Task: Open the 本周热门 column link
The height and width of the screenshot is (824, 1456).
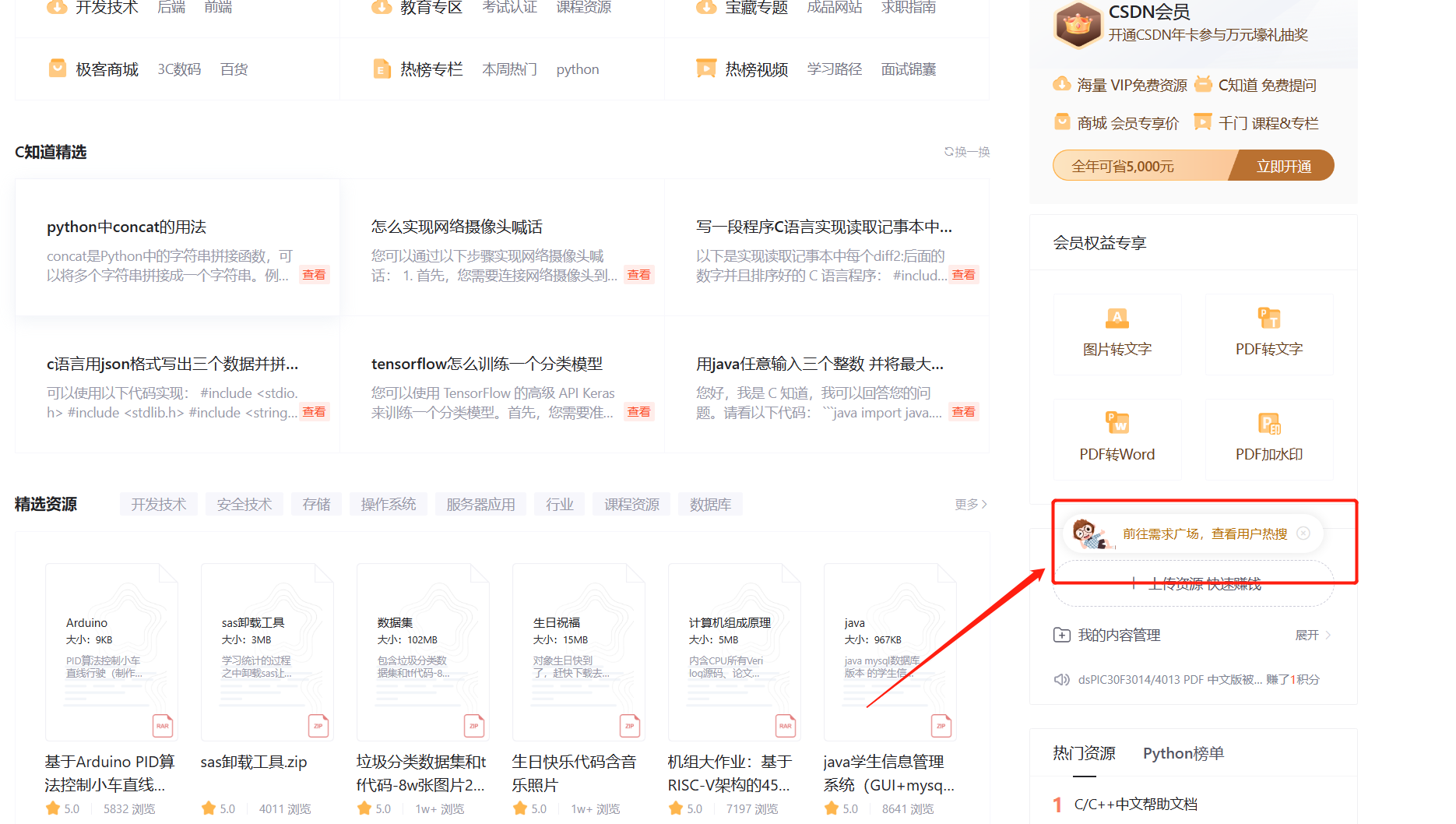Action: tap(510, 69)
